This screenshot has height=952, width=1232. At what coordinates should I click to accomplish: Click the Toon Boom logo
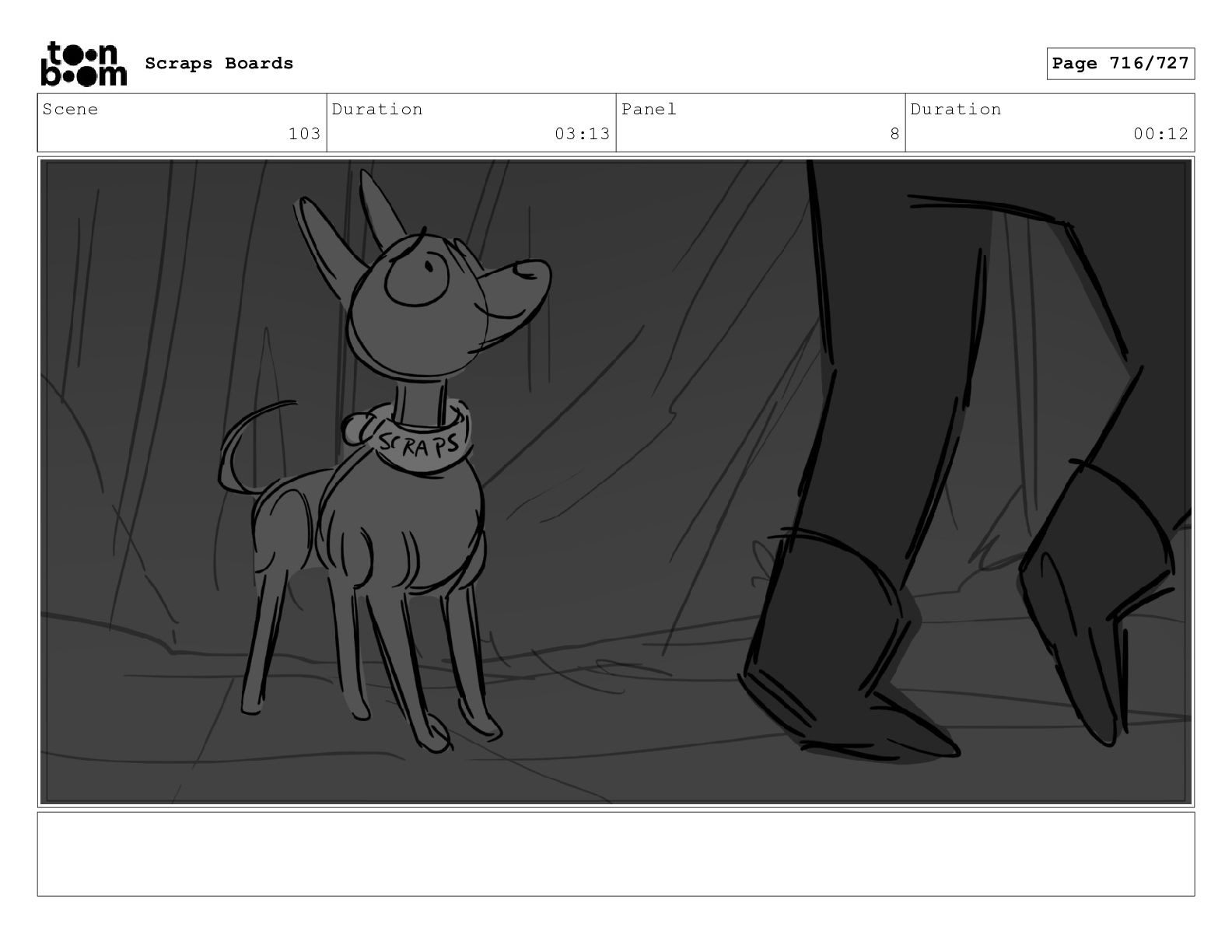(83, 64)
